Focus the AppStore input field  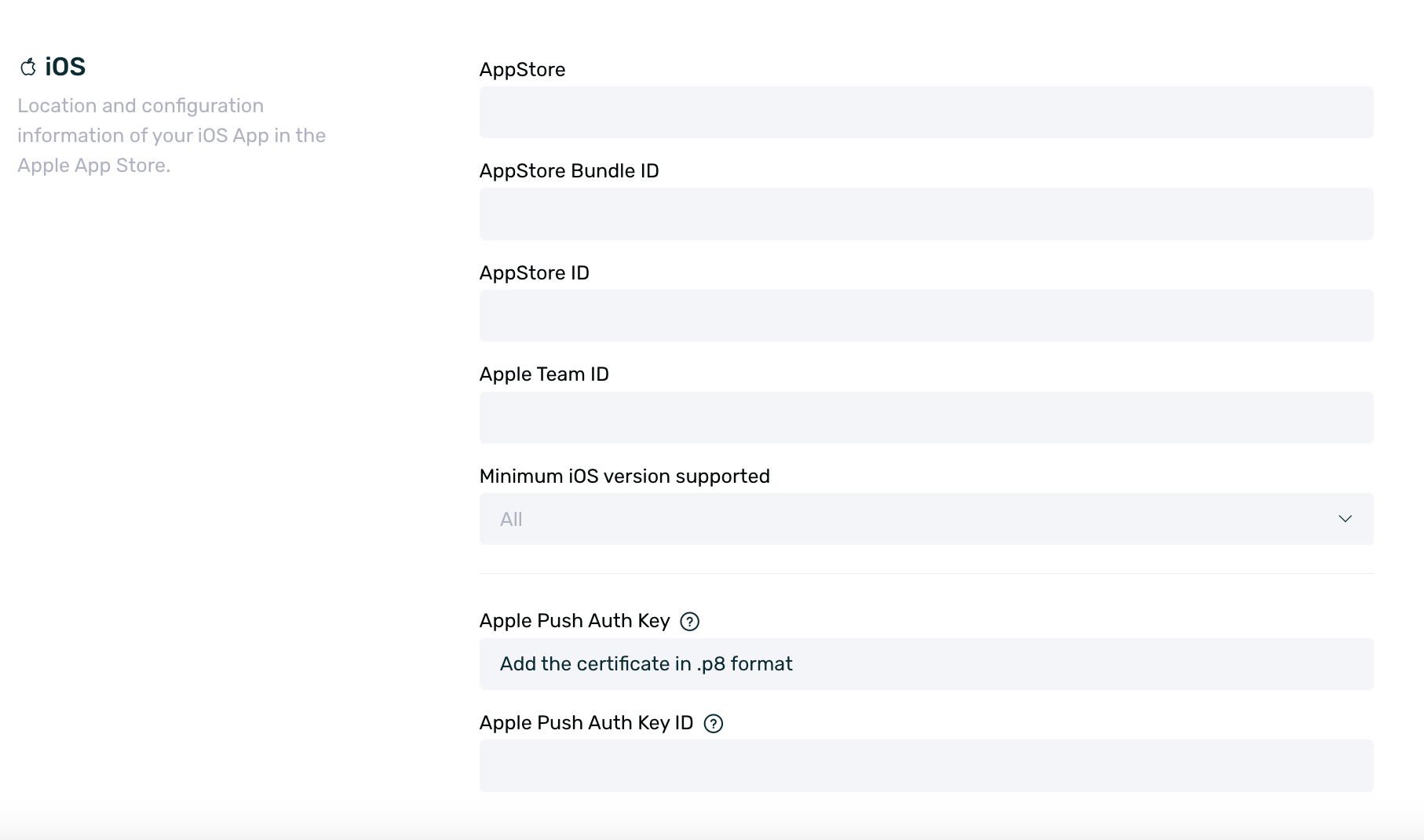pos(926,112)
